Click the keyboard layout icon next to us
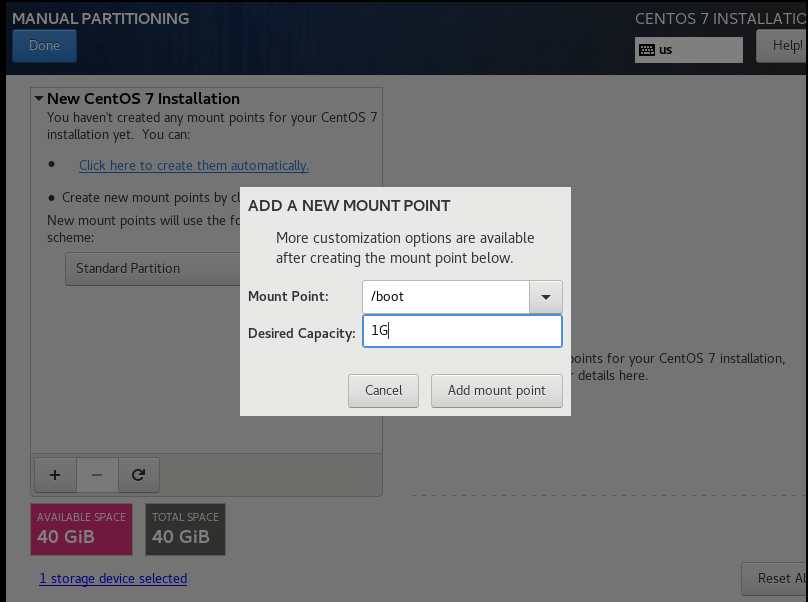Screen dimensions: 808x602 647,50
